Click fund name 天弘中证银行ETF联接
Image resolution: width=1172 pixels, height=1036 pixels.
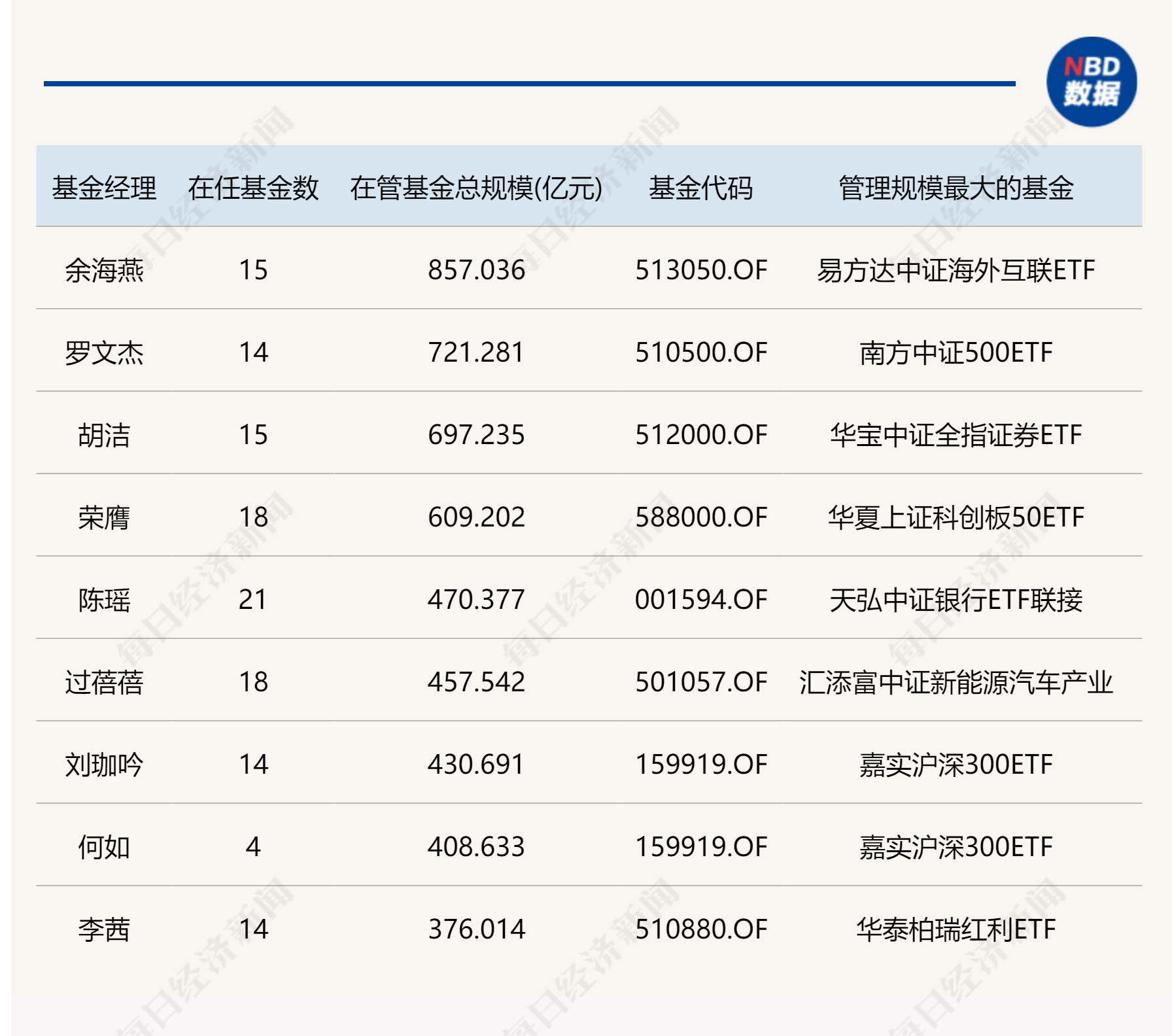[x=956, y=600]
